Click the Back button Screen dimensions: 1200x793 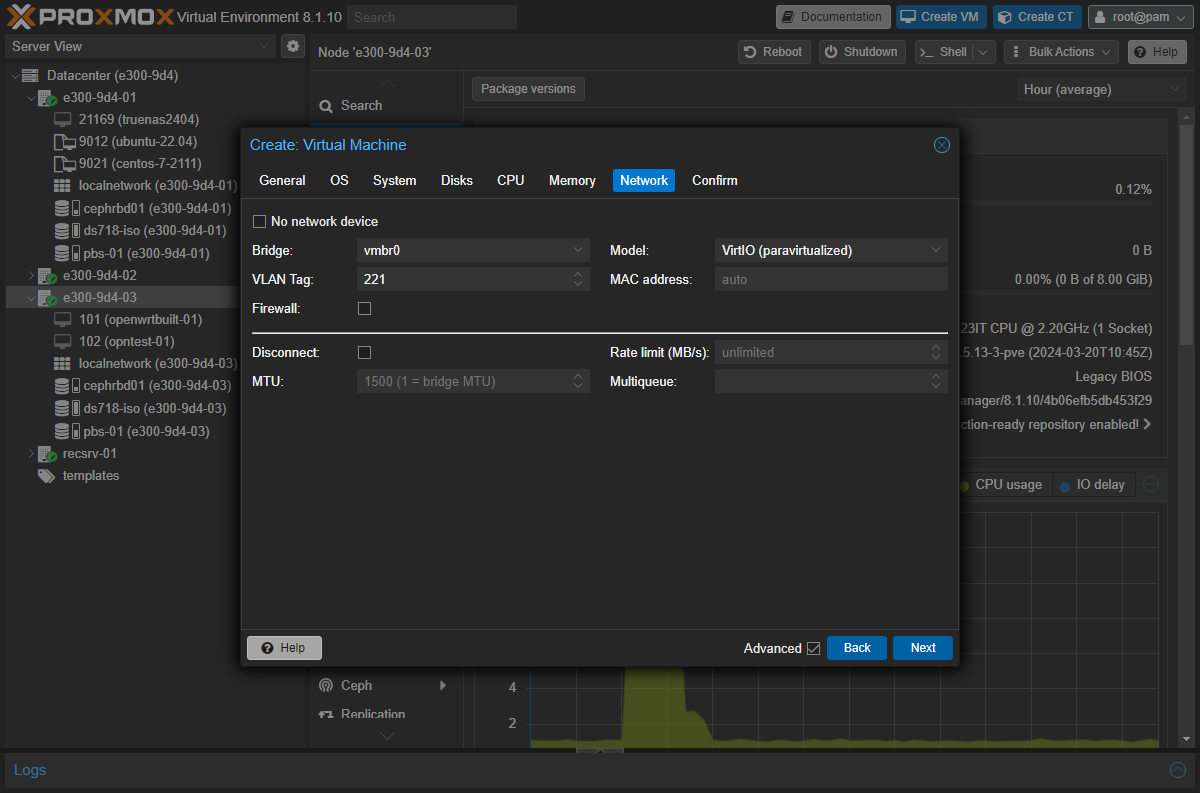point(857,648)
